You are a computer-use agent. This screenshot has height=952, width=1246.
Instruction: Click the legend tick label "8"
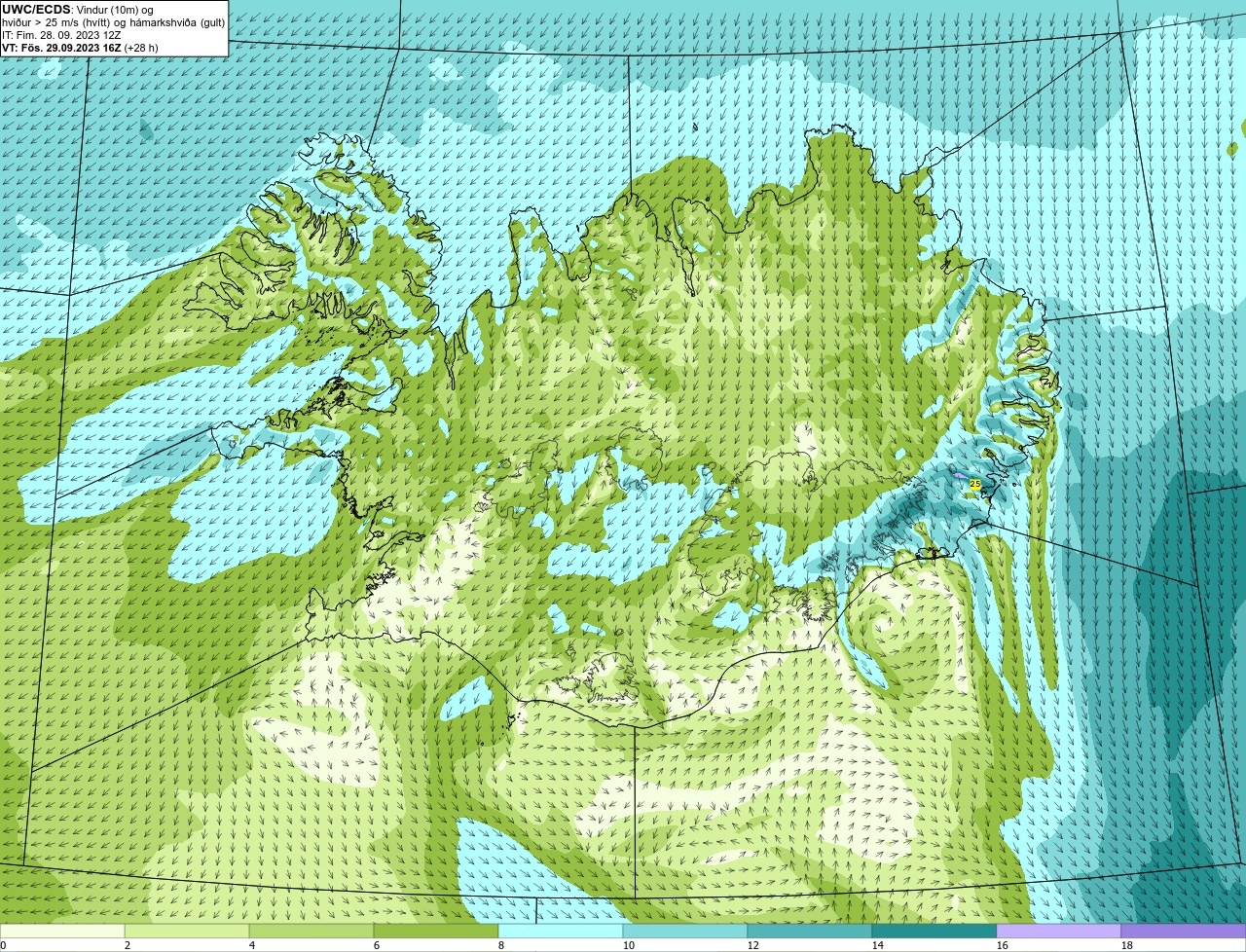click(501, 945)
